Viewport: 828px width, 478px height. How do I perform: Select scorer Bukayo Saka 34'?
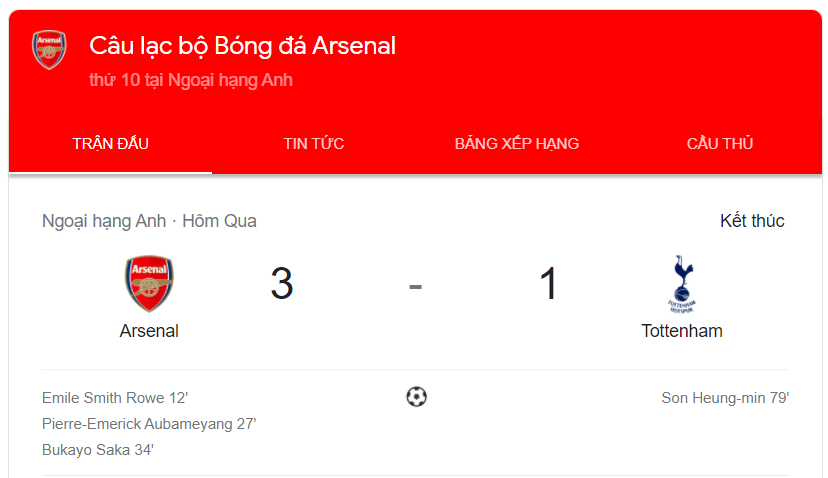pos(98,449)
